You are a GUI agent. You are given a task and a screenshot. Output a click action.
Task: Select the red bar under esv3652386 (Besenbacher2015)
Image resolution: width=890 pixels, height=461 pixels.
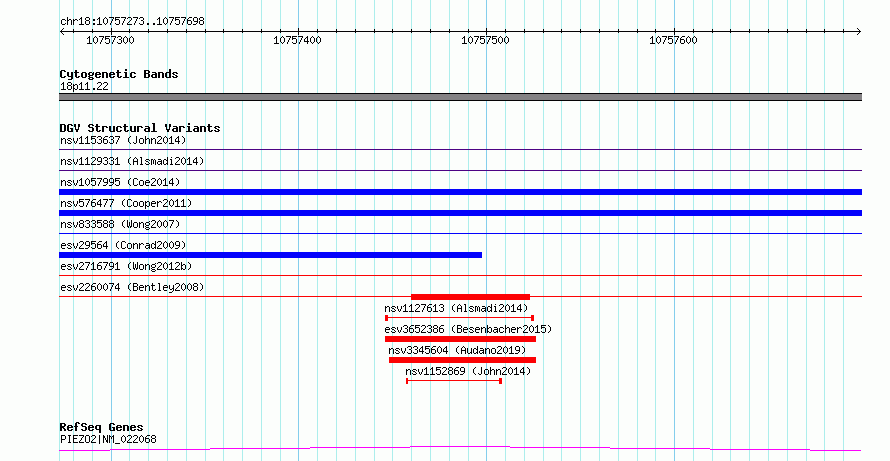460,339
